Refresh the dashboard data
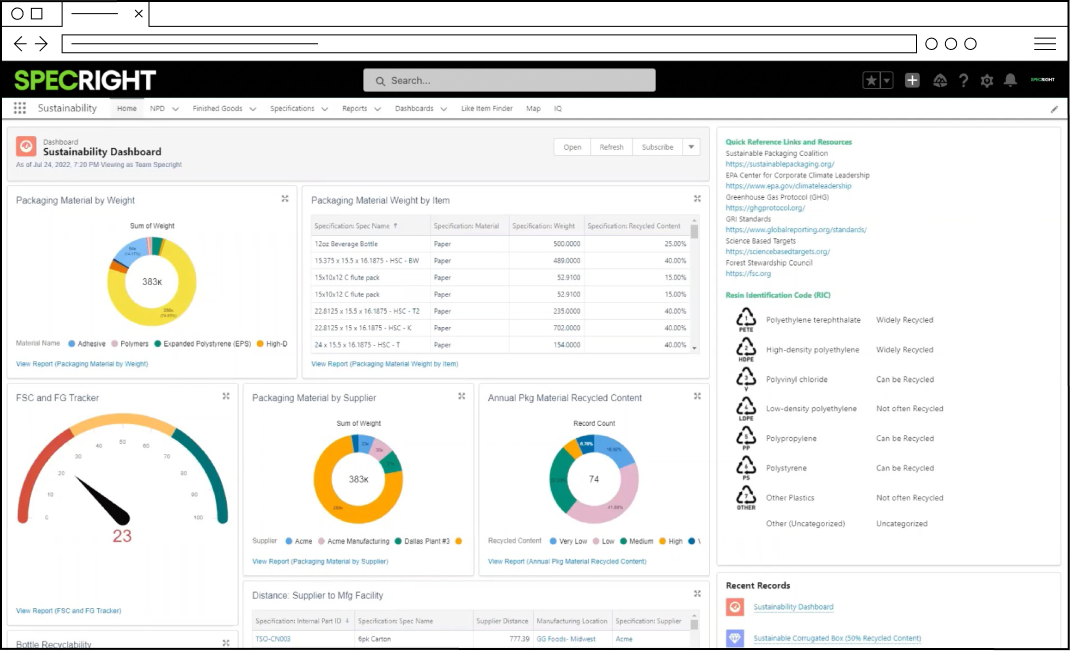This screenshot has height=651, width=1070. tap(612, 147)
